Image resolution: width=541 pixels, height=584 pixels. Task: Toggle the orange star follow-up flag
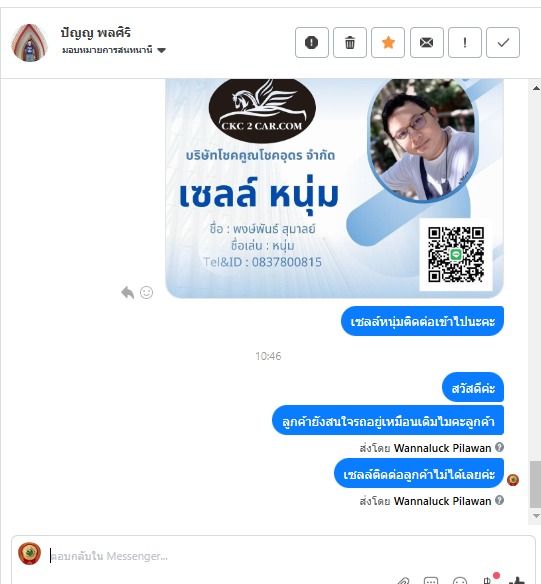point(388,42)
